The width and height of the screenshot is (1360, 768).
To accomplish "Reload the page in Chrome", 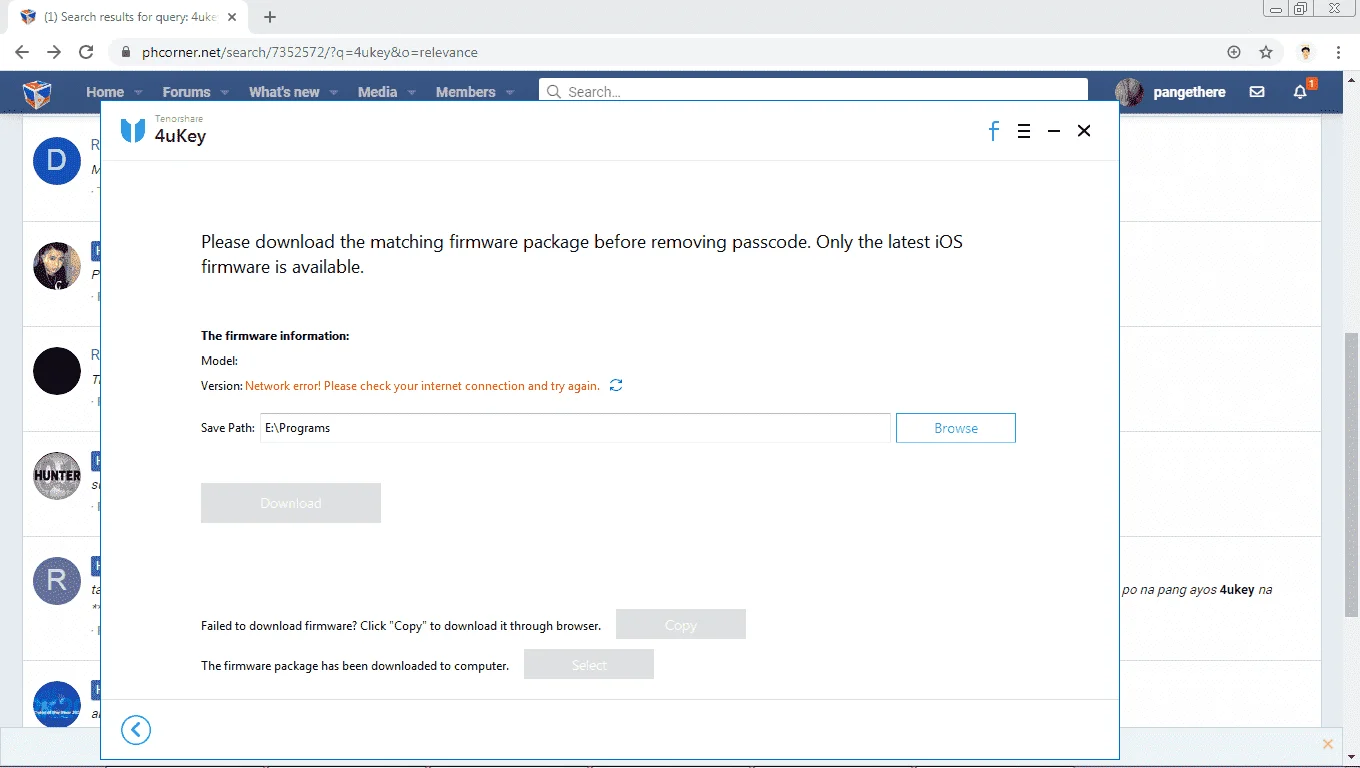I will 86,52.
